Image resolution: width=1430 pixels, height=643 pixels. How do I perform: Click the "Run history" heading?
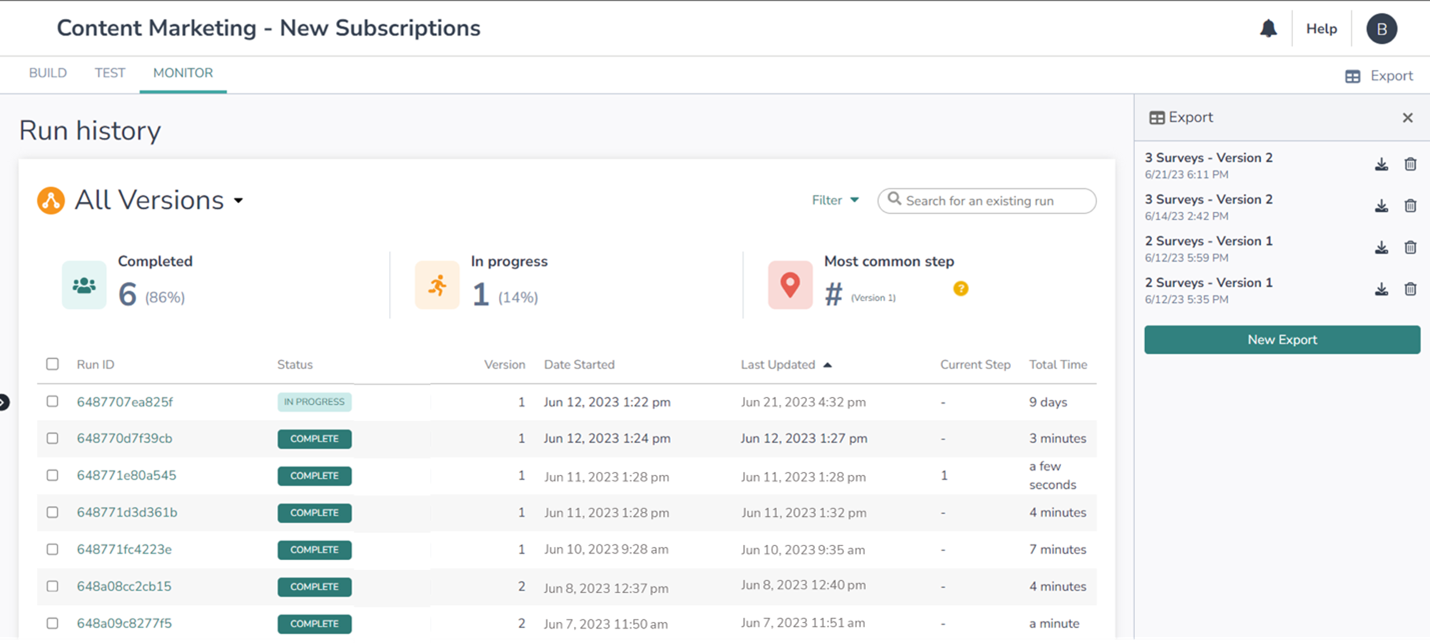pos(90,131)
